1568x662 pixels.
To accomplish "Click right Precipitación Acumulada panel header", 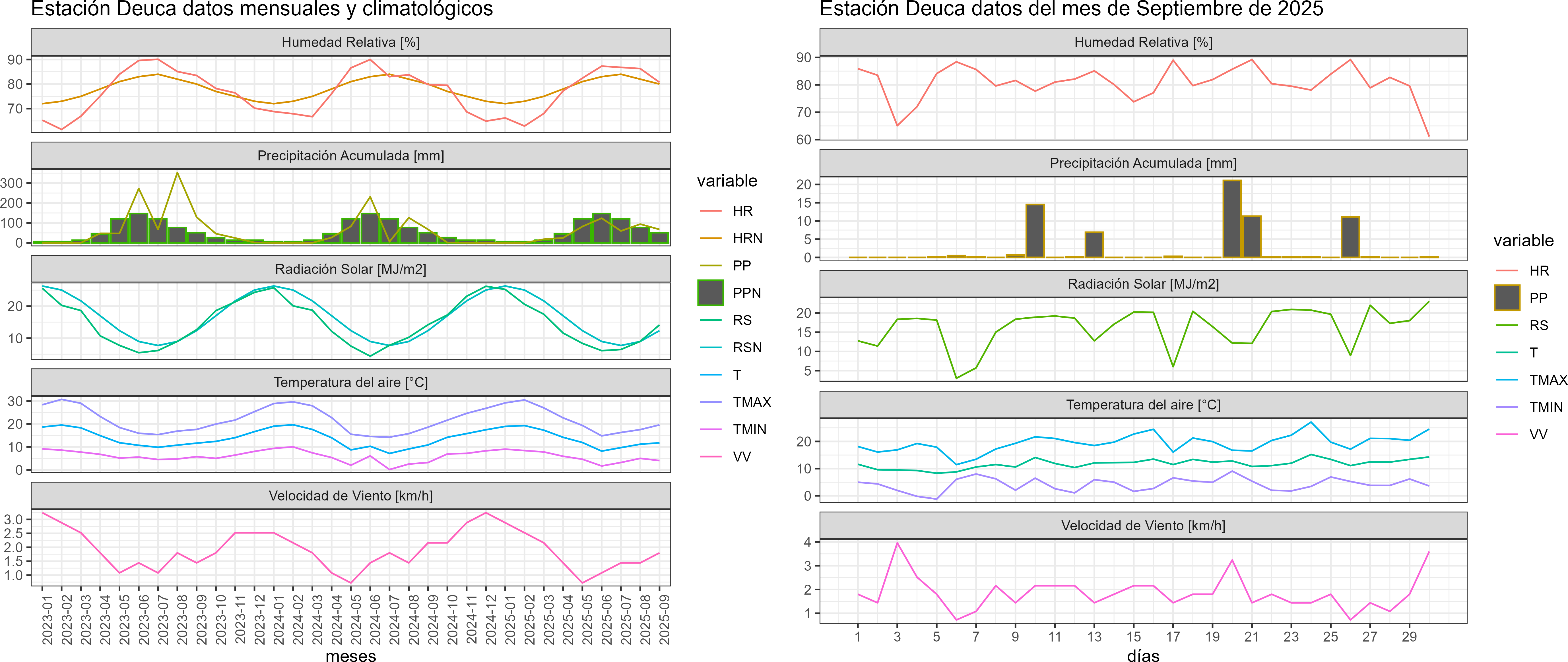I will (1142, 163).
